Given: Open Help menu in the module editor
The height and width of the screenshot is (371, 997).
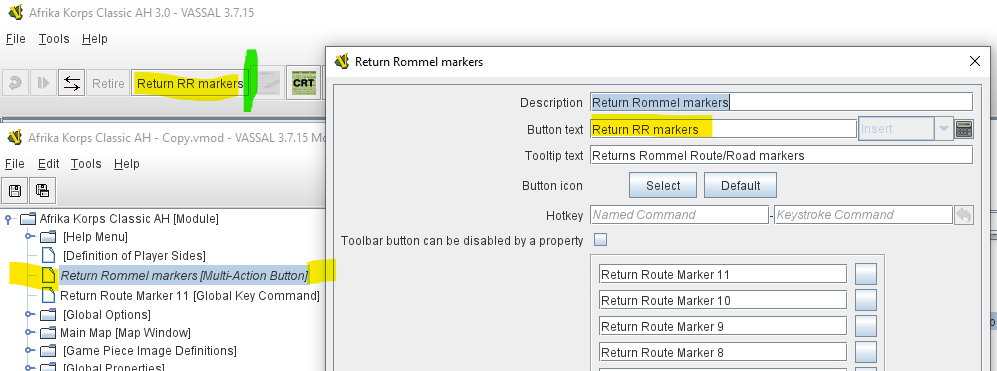Looking at the screenshot, I should pyautogui.click(x=127, y=164).
